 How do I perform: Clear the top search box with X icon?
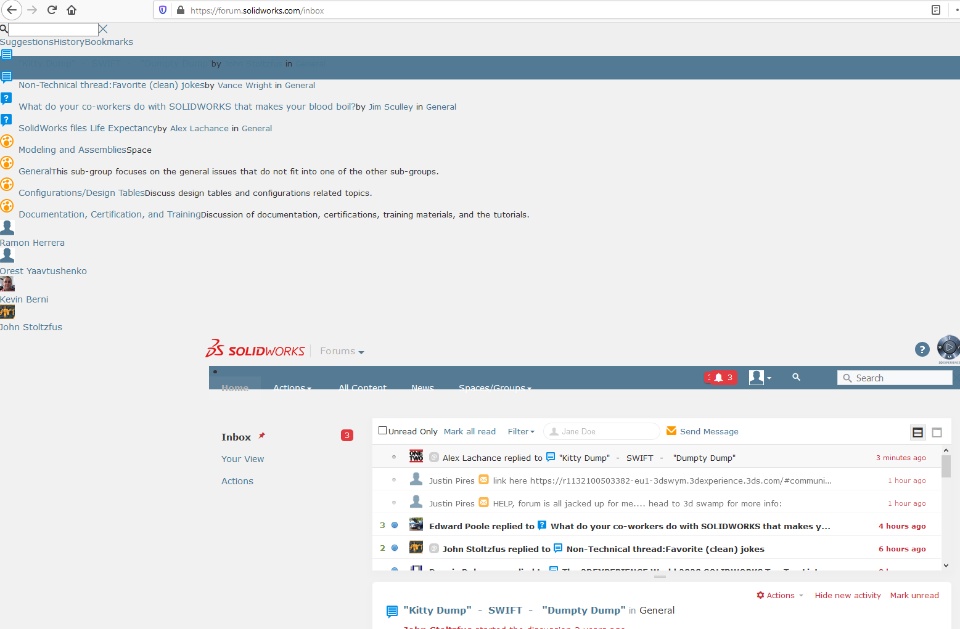pyautogui.click(x=103, y=29)
